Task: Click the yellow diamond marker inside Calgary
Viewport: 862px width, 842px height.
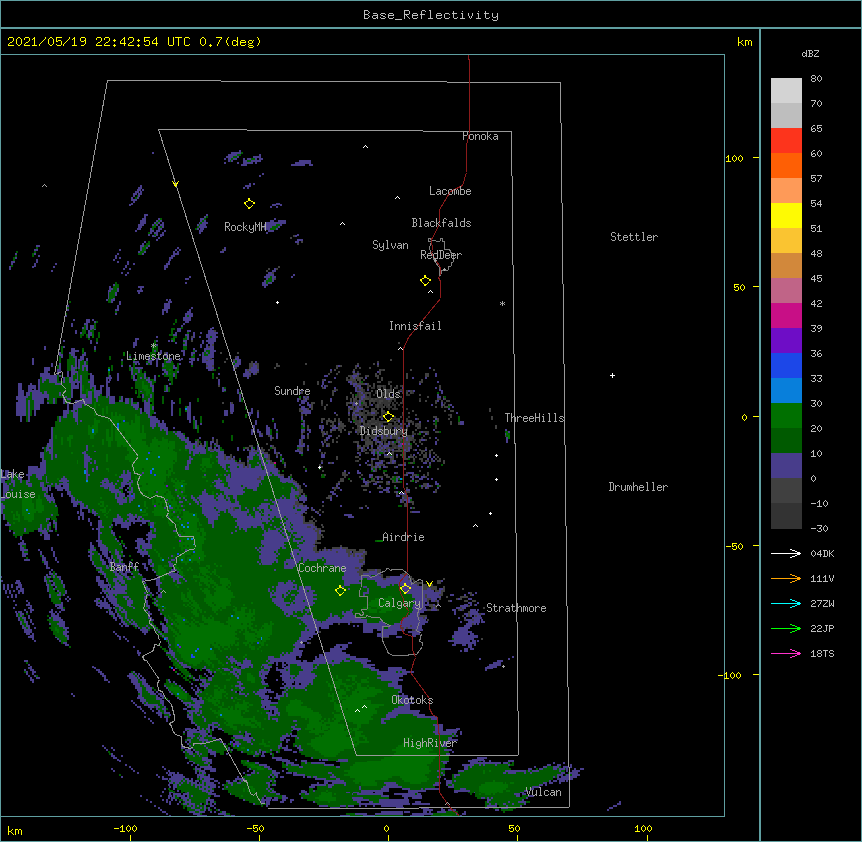Action: [x=405, y=589]
